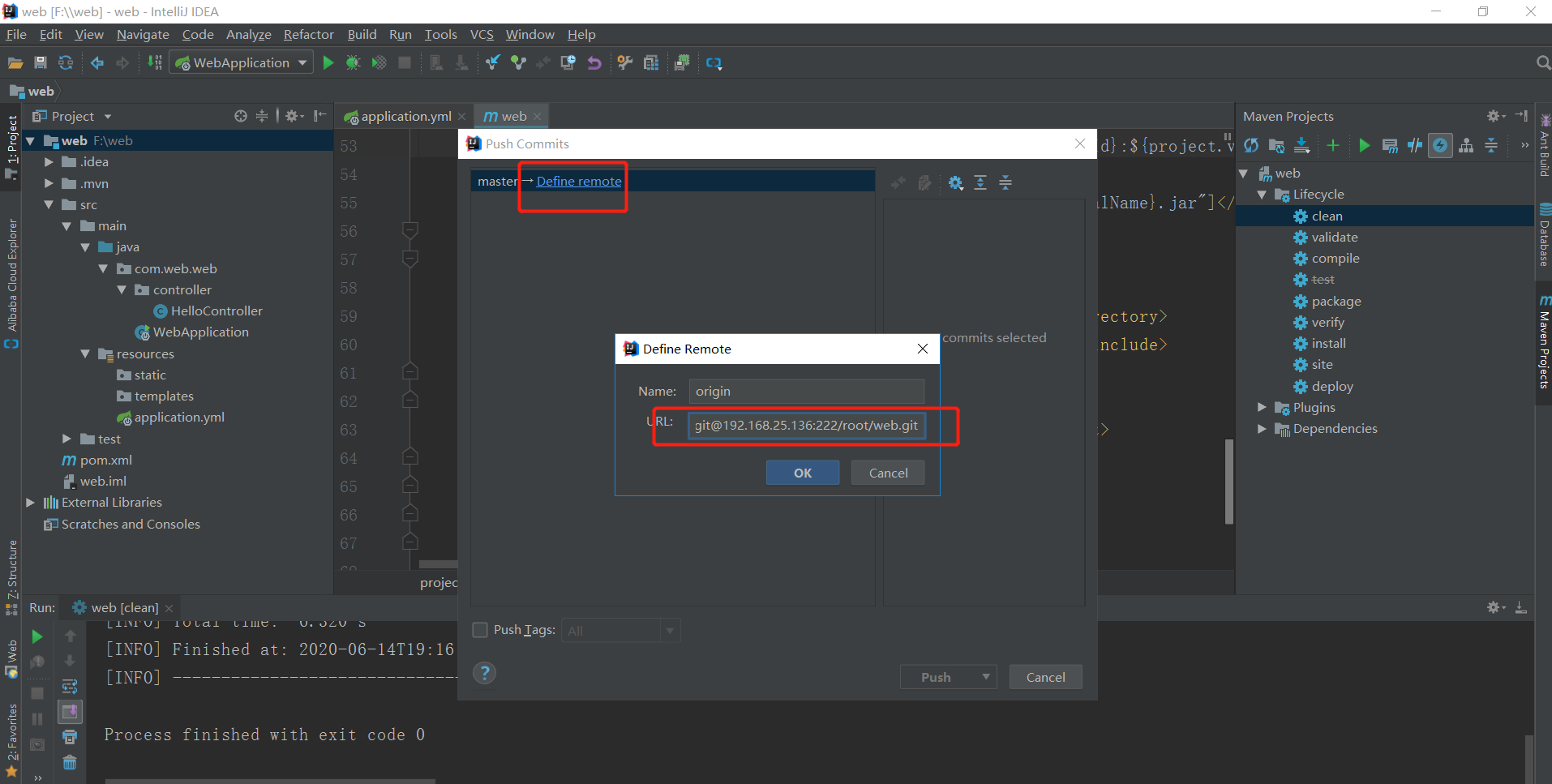The width and height of the screenshot is (1552, 784).
Task: Run Maven build with green play icon
Action: 1365,145
